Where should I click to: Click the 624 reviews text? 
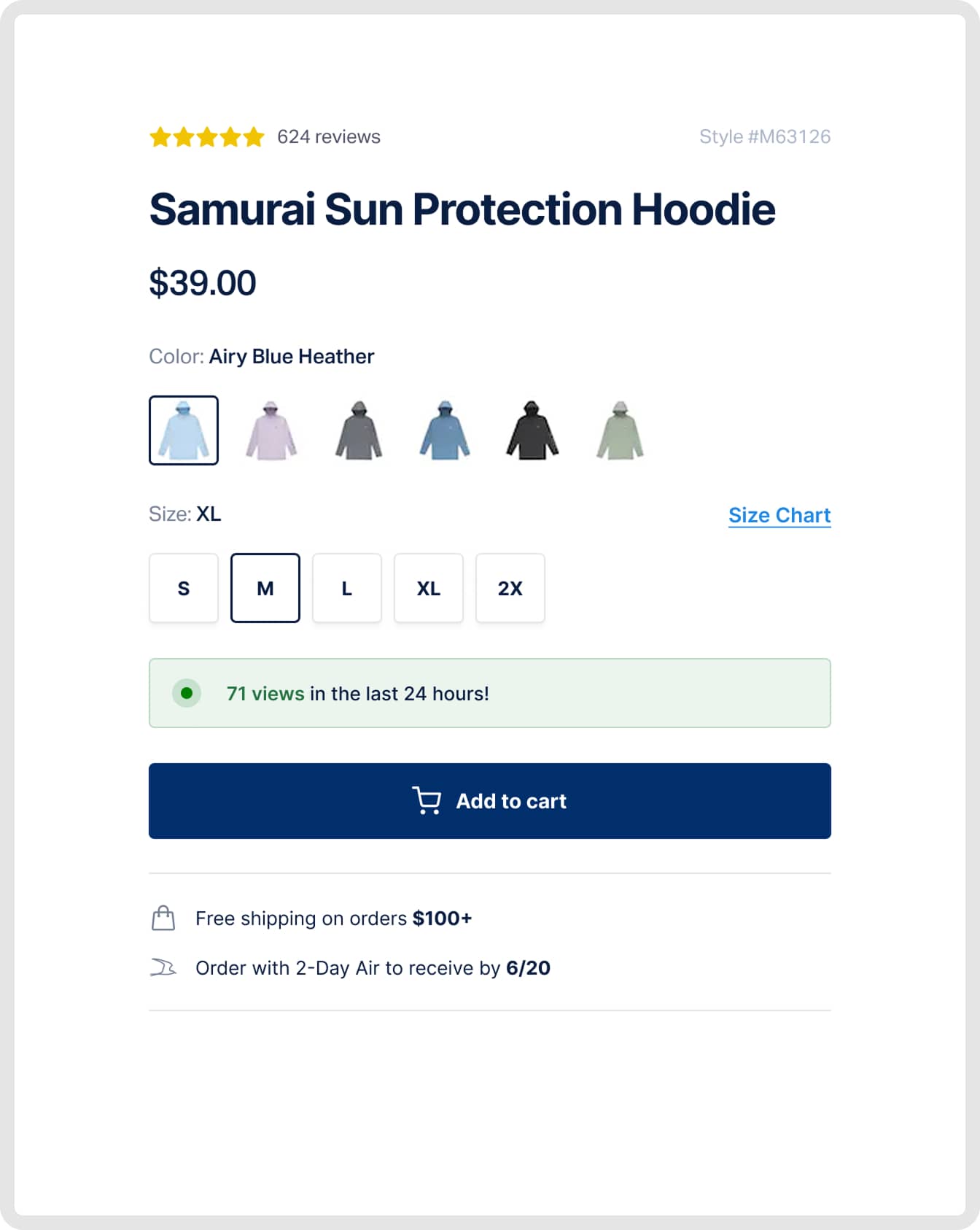coord(327,136)
